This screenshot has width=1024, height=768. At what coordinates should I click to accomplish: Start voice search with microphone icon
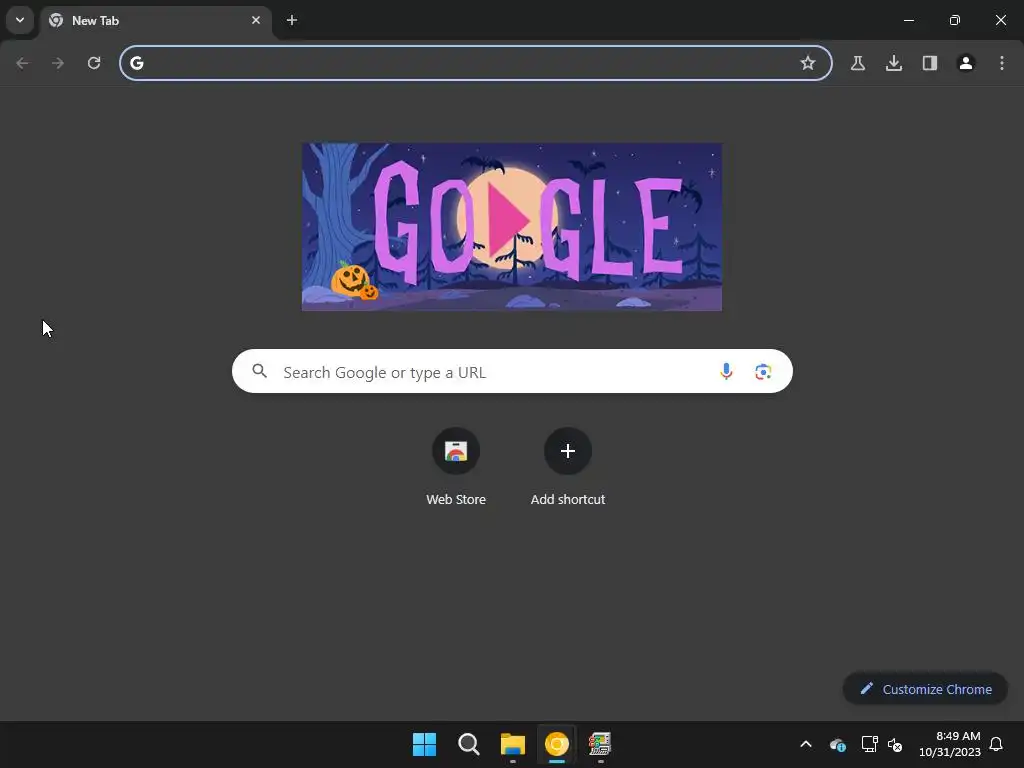coord(726,372)
